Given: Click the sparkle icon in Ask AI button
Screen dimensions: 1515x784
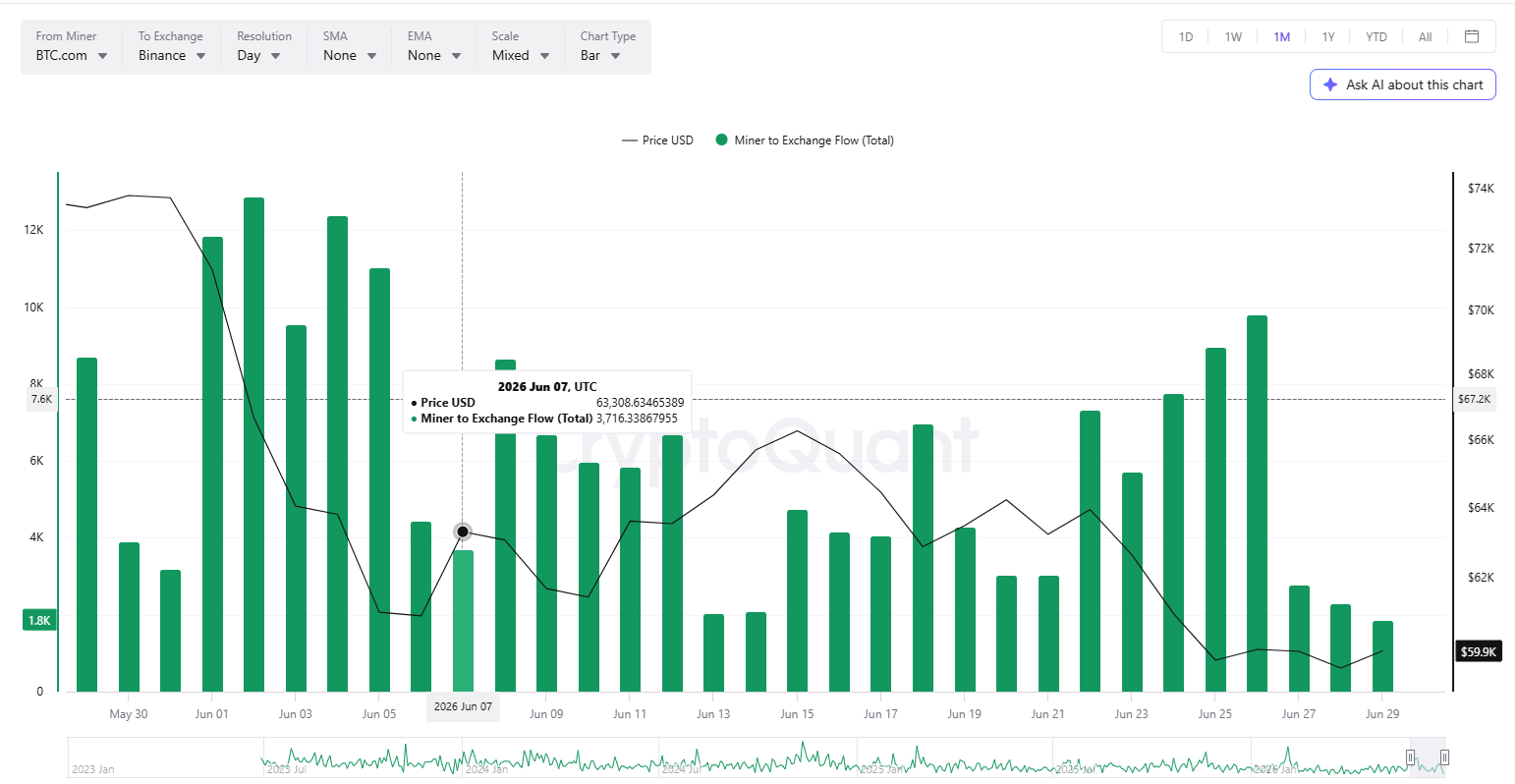Looking at the screenshot, I should [1330, 84].
